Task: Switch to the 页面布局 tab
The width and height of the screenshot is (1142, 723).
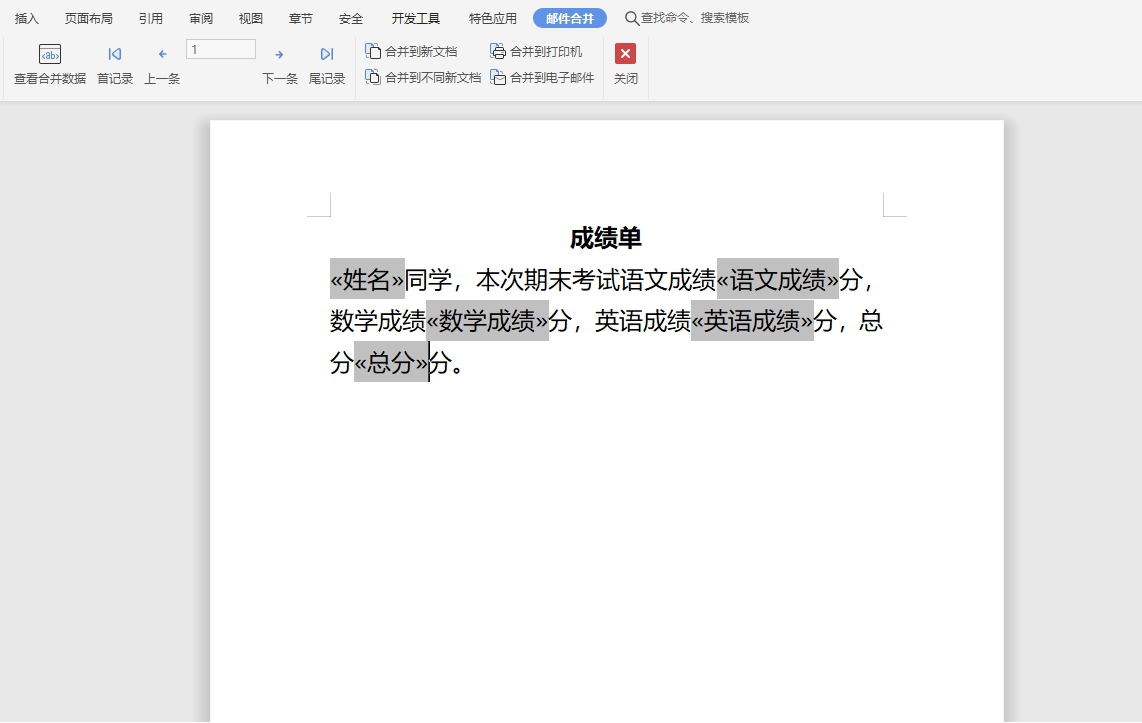Action: pyautogui.click(x=89, y=18)
